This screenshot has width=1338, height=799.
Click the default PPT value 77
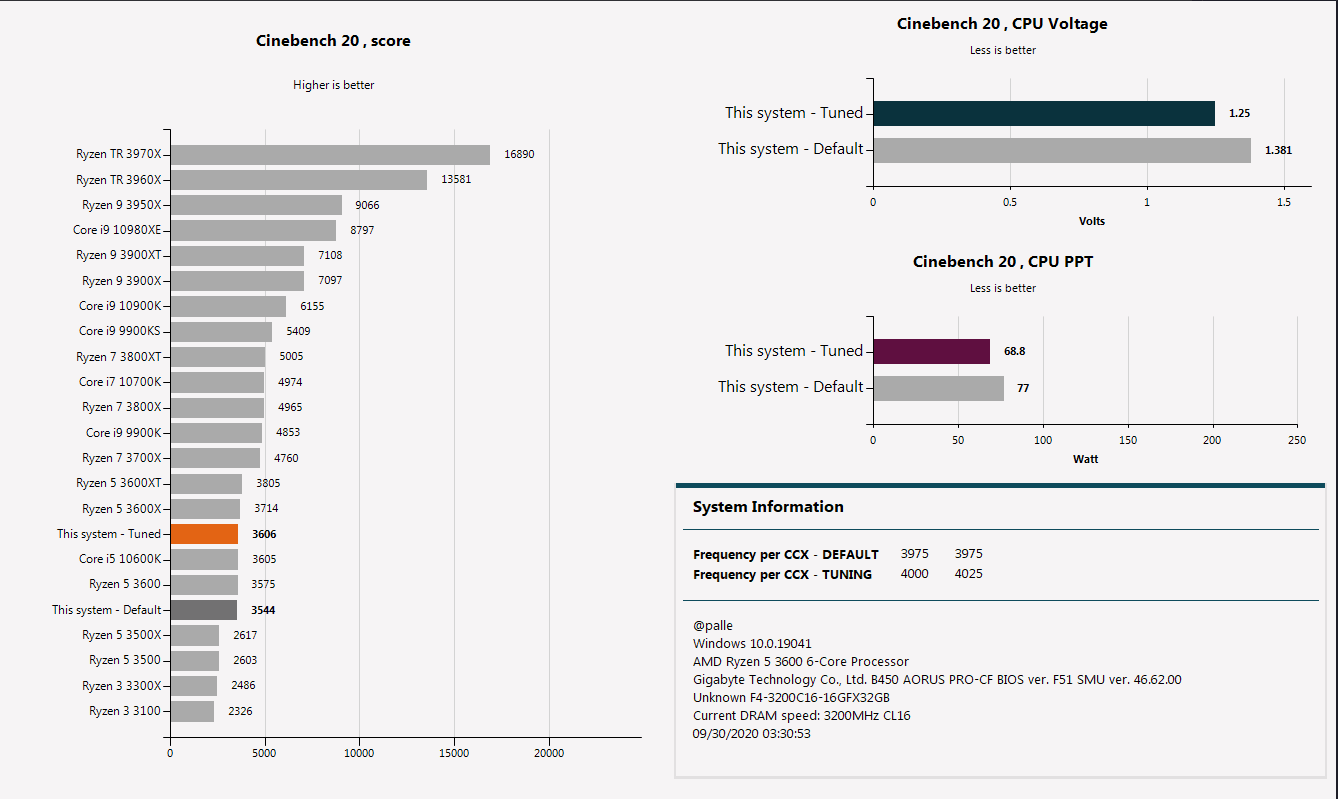pos(1023,388)
